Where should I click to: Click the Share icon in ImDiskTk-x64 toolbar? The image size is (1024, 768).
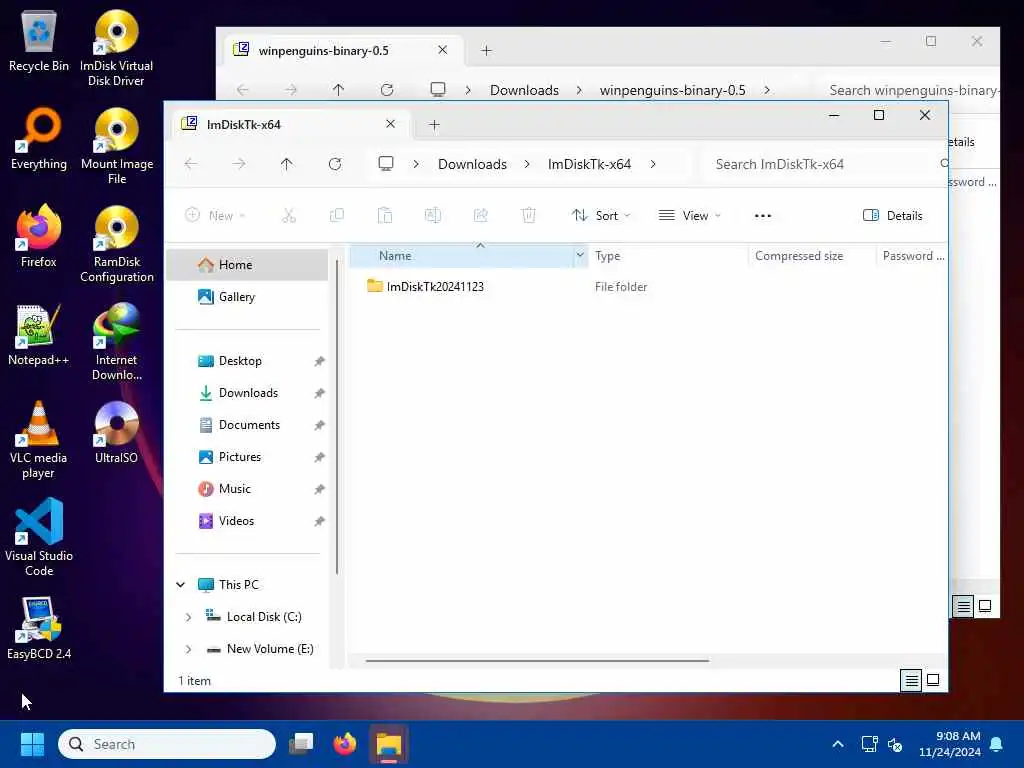(481, 216)
